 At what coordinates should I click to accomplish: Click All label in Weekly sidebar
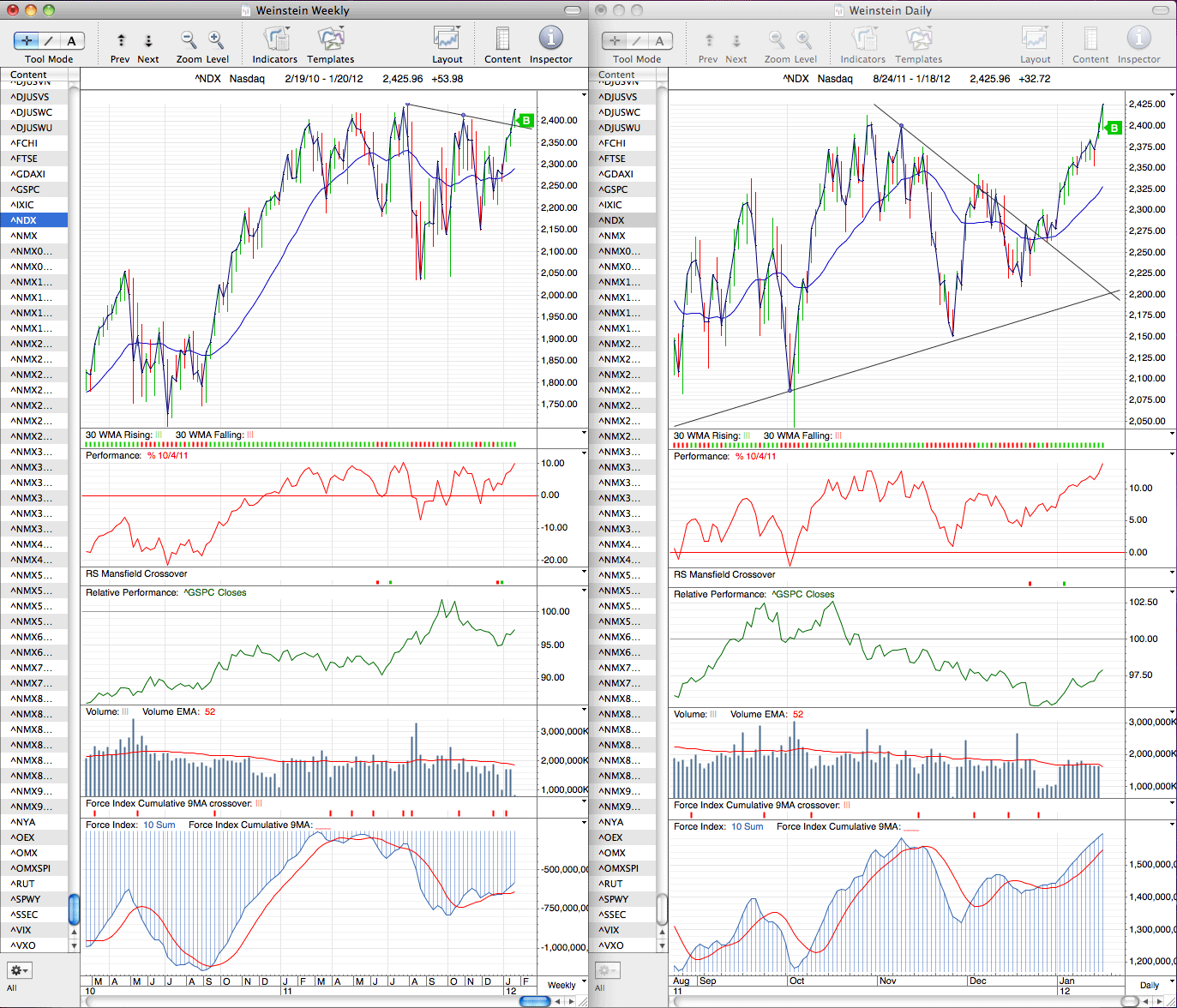12,988
